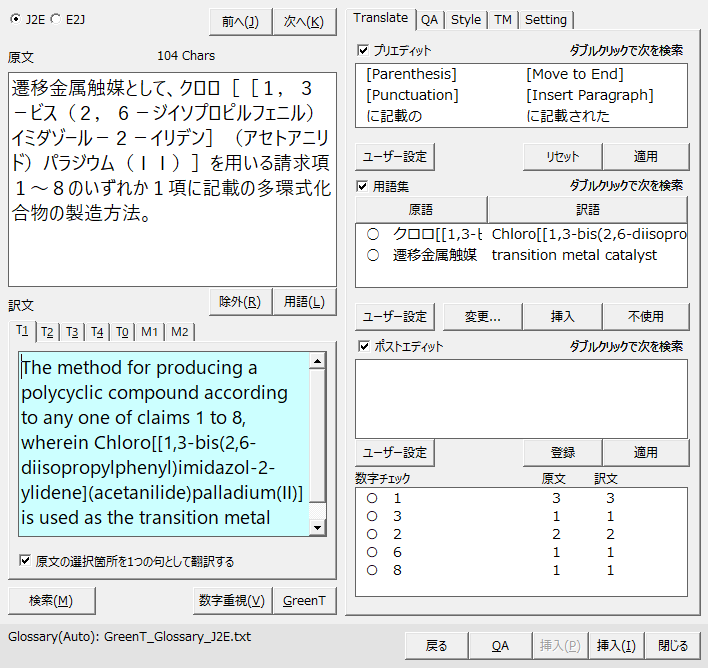The width and height of the screenshot is (708, 668).
Task: Select the 遷移金属触媒 glossary entry radio
Action: pos(373,255)
